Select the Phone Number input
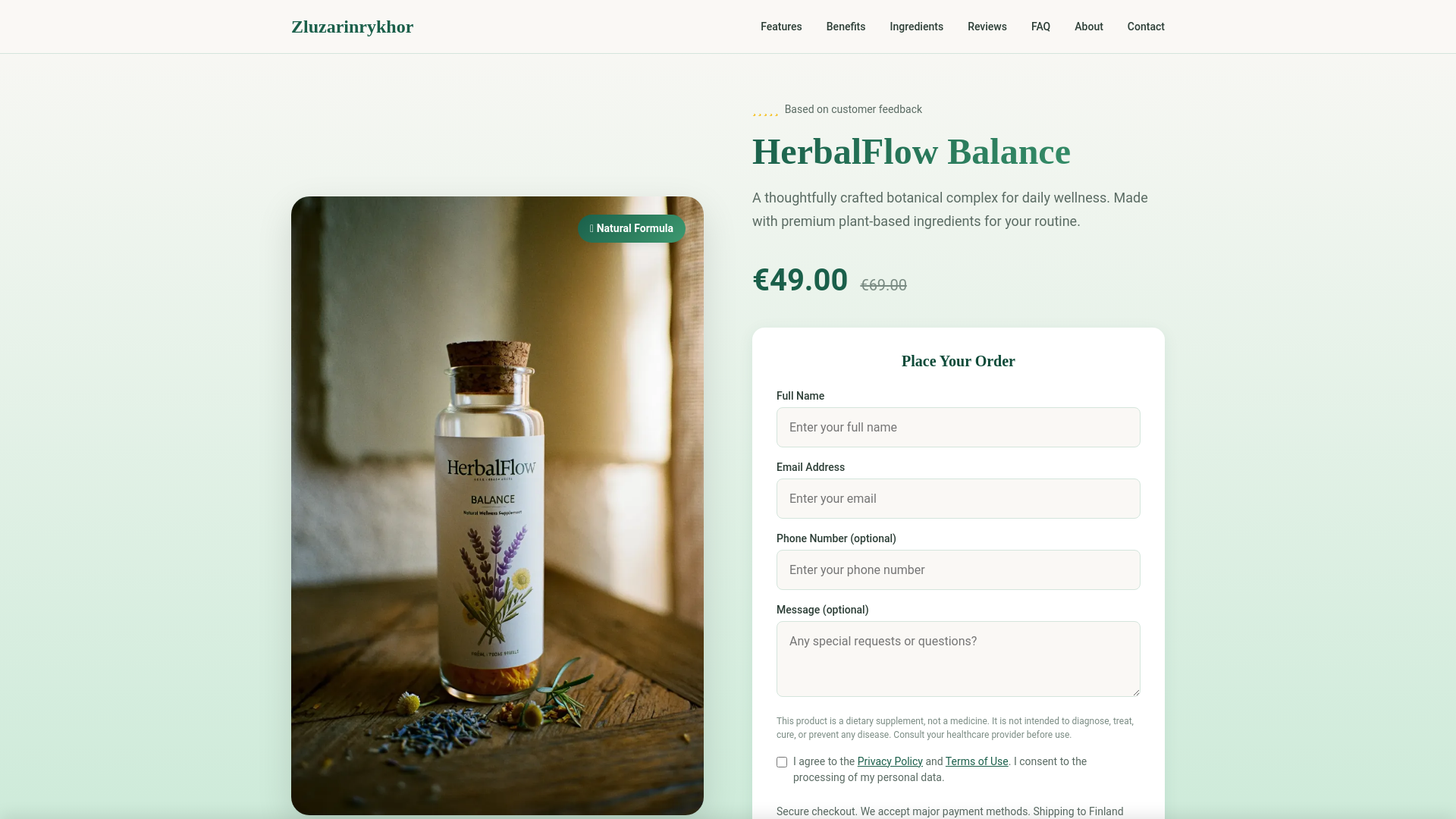 [958, 570]
